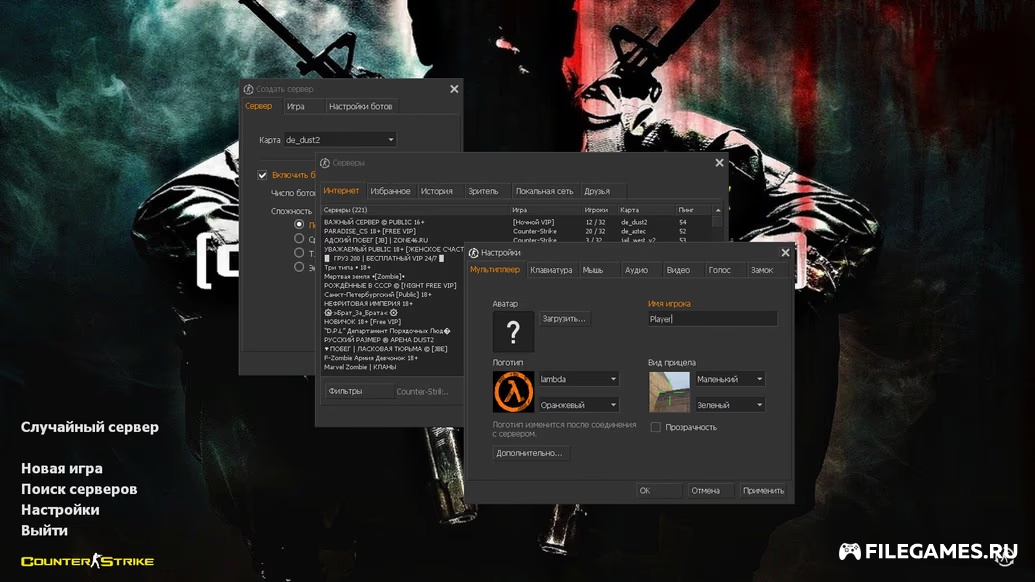The height and width of the screenshot is (582, 1035).
Task: Open the Избранное servers tab
Action: click(x=390, y=191)
